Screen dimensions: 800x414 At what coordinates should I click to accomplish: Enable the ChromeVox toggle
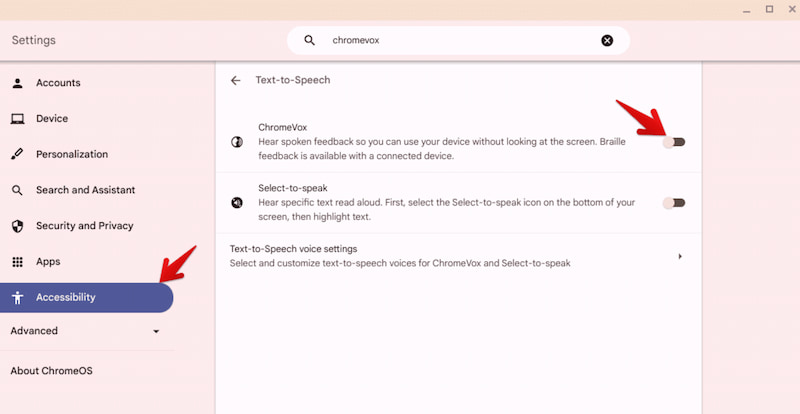673,142
